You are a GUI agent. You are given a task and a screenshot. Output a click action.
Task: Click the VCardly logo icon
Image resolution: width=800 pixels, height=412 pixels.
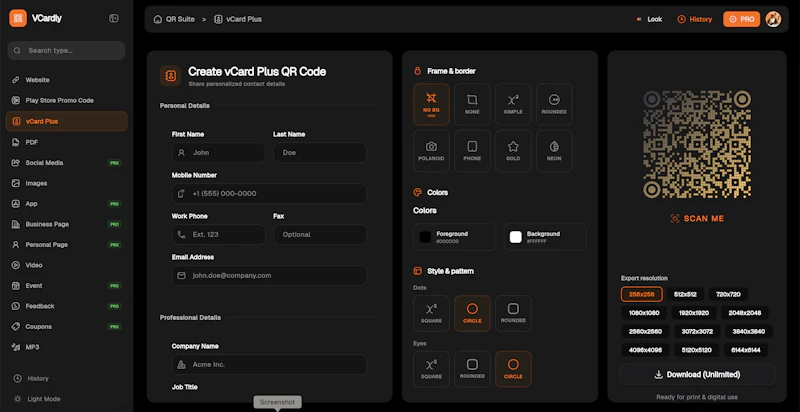point(18,18)
